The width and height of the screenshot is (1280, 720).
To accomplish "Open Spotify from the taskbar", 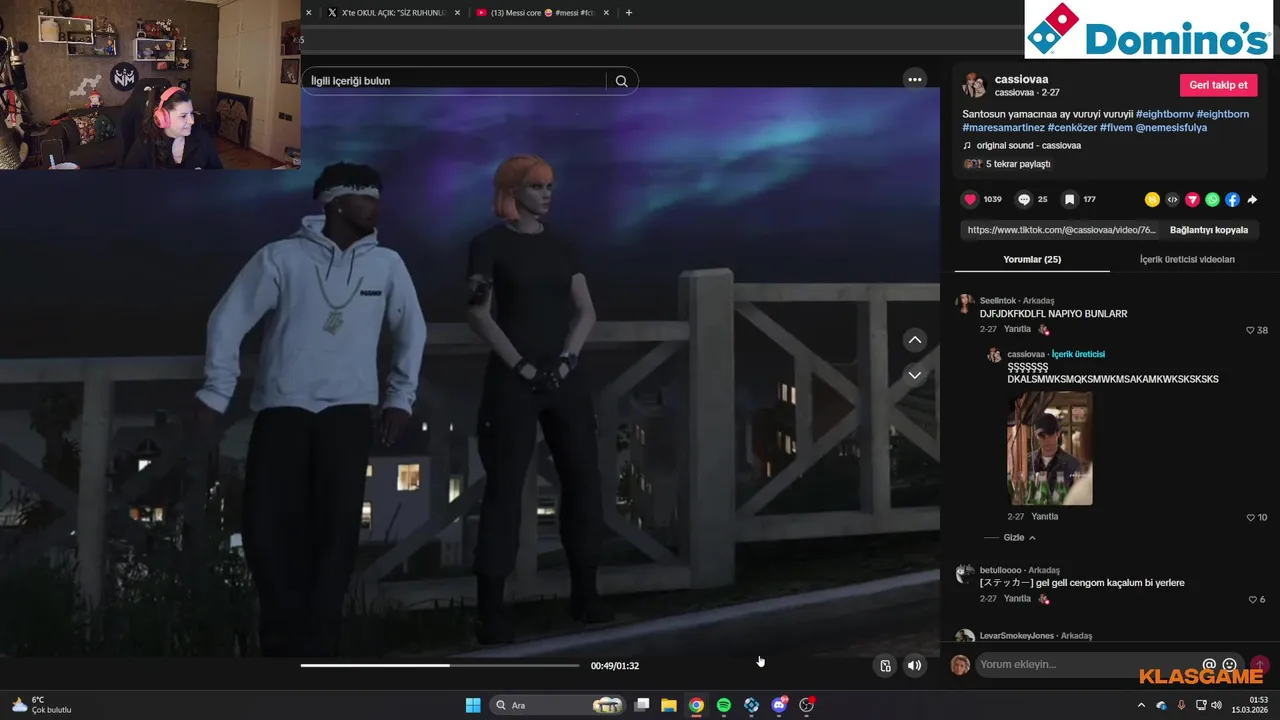I will [x=724, y=705].
